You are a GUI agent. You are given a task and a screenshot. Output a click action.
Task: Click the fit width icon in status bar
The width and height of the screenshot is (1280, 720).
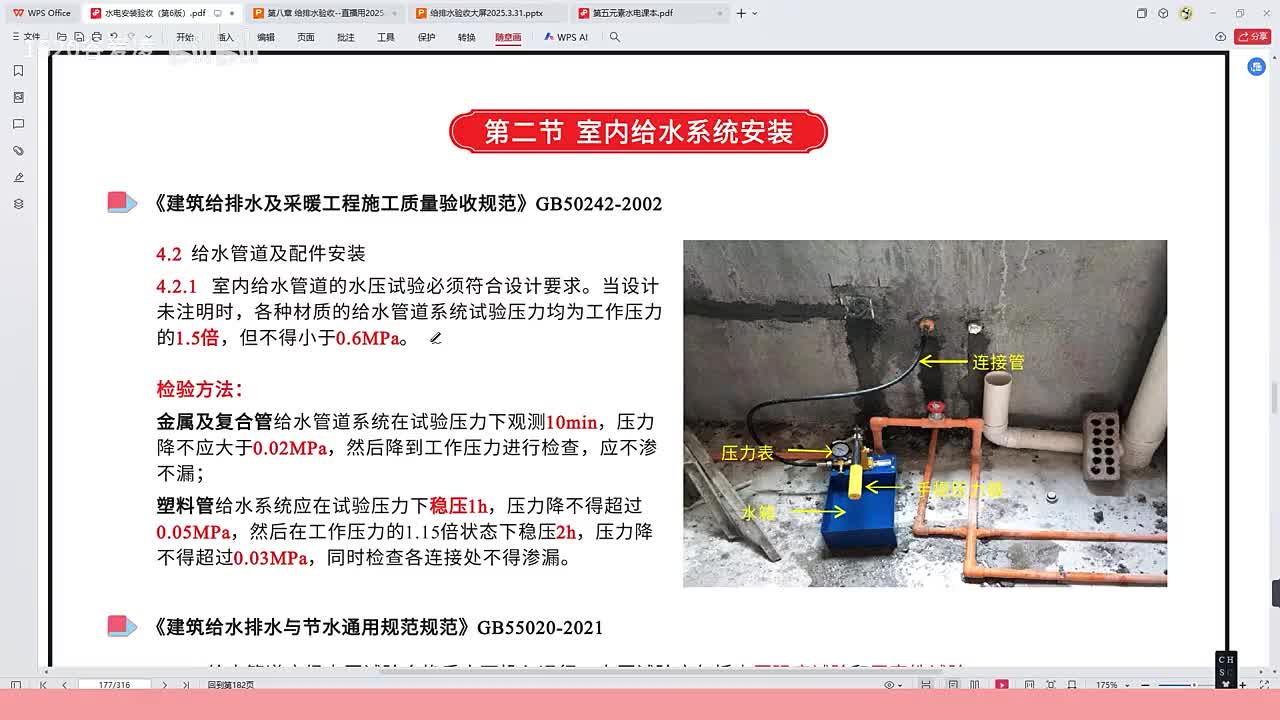pos(1028,685)
